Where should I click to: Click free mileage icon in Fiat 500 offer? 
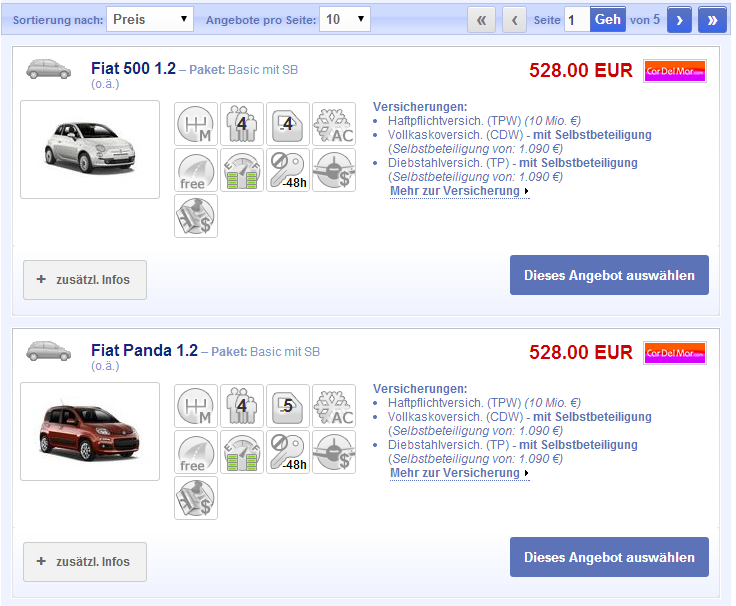(196, 170)
